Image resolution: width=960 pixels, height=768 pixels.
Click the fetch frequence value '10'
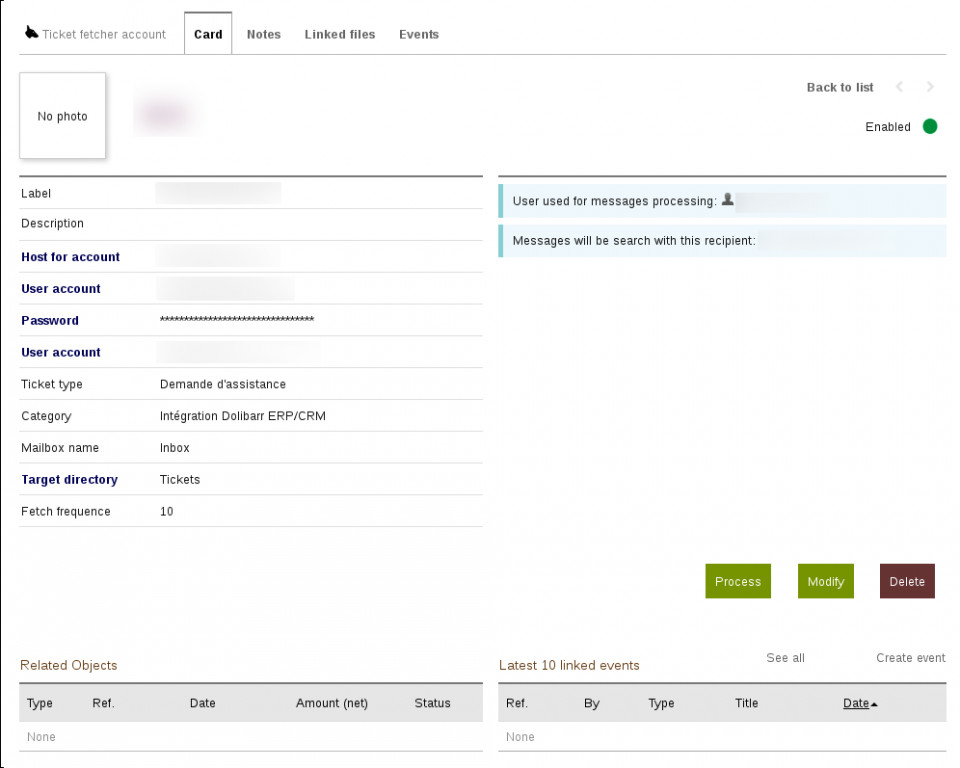pyautogui.click(x=167, y=511)
